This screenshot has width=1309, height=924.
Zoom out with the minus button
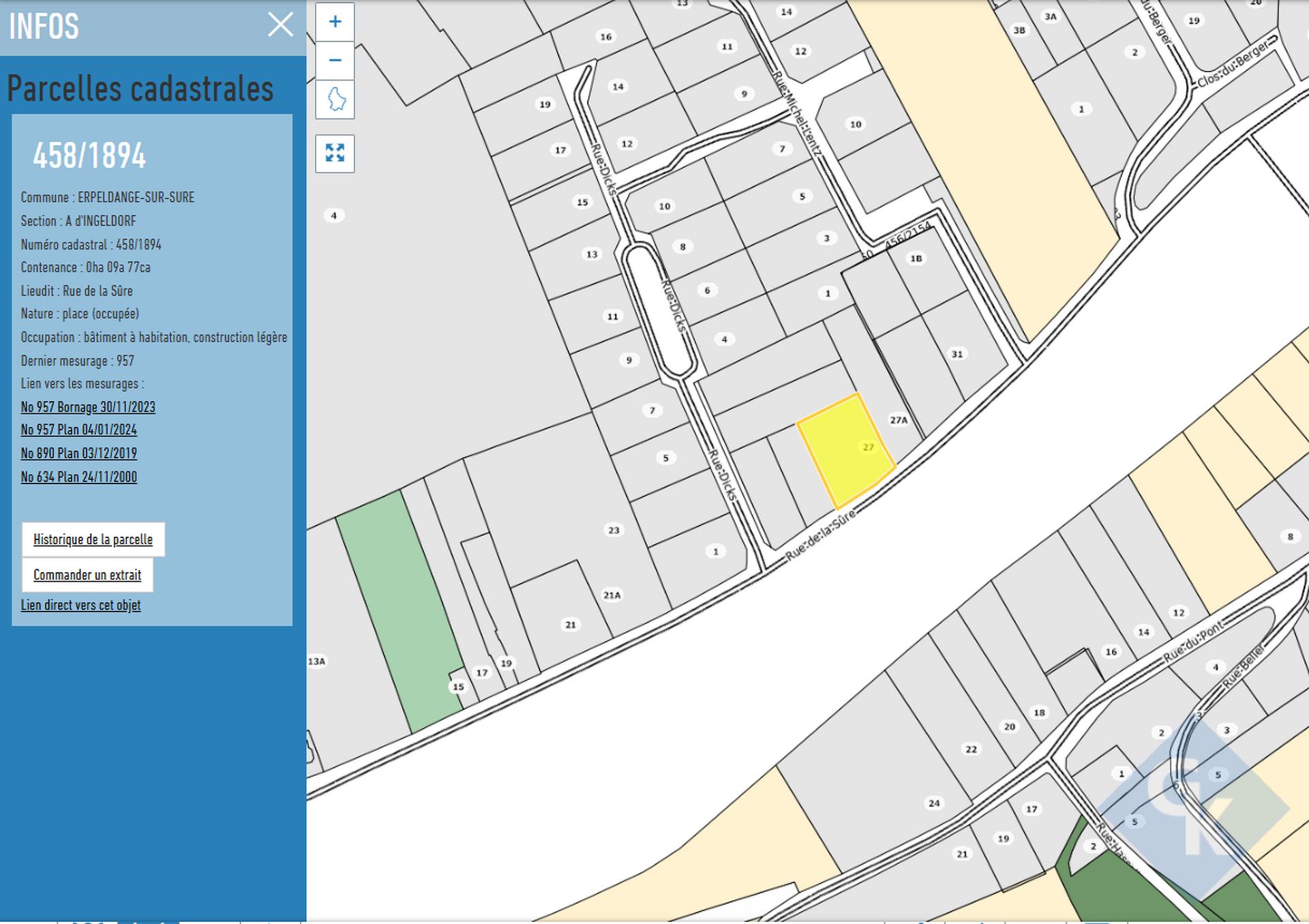pyautogui.click(x=335, y=61)
